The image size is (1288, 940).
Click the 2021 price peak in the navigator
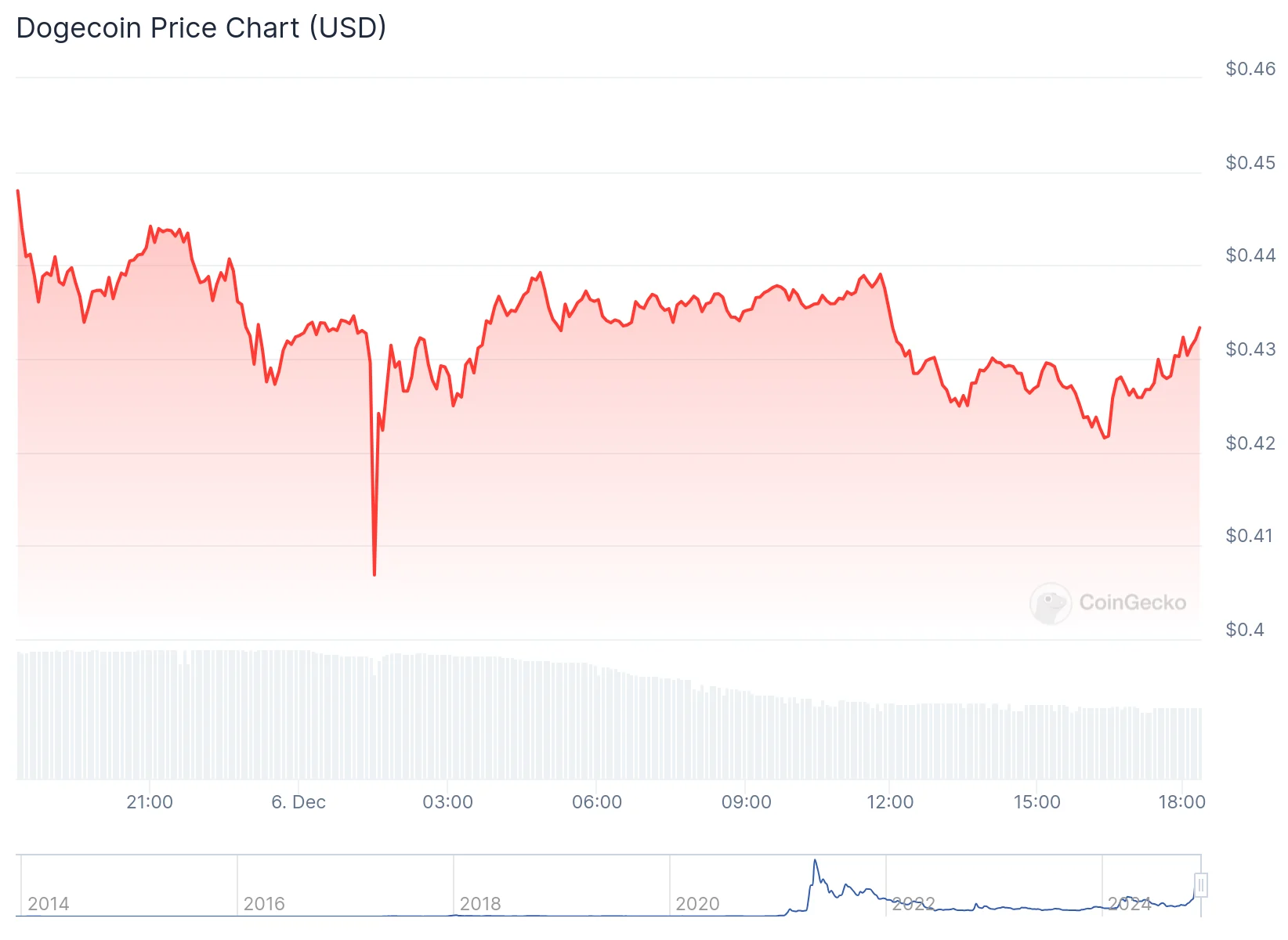pos(815,861)
